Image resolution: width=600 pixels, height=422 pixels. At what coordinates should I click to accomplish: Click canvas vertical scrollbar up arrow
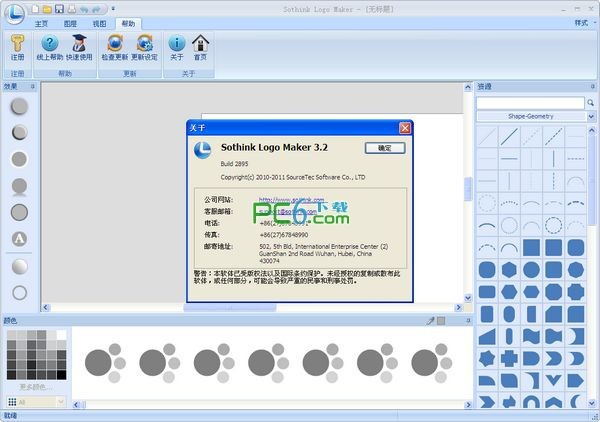pyautogui.click(x=468, y=87)
